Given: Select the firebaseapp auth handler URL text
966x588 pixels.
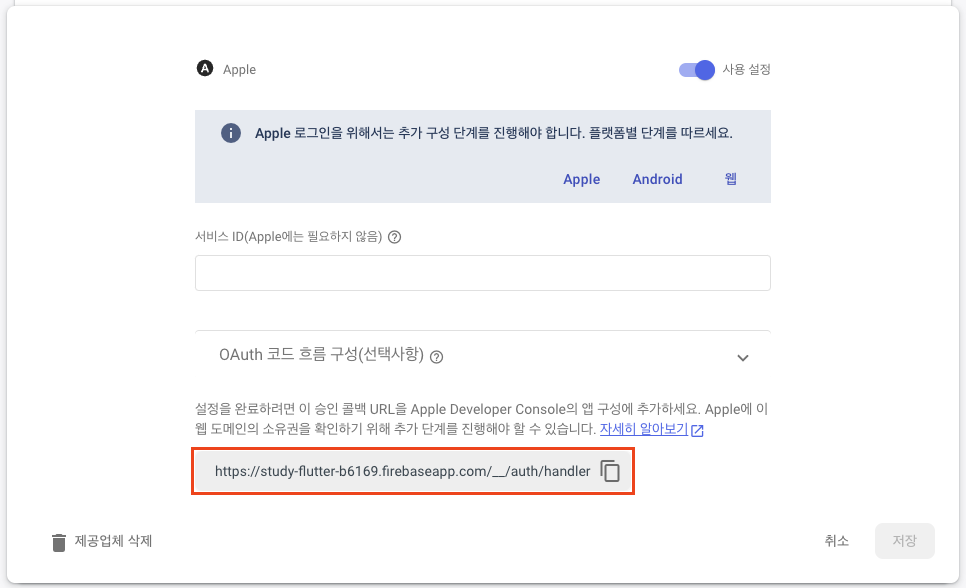Looking at the screenshot, I should tap(402, 472).
